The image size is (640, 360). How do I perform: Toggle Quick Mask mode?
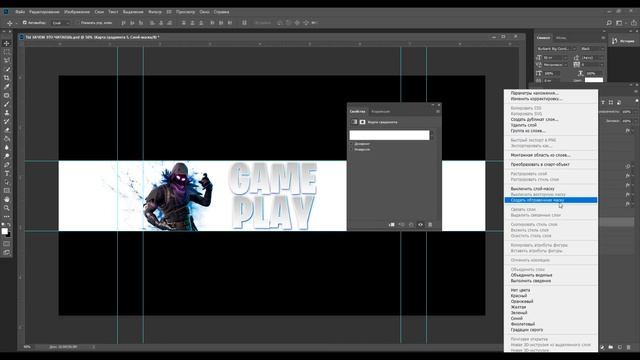[x=7, y=244]
